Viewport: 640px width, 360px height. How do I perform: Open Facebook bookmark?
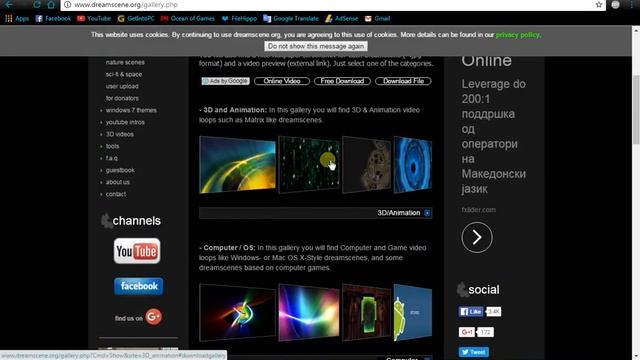point(53,18)
